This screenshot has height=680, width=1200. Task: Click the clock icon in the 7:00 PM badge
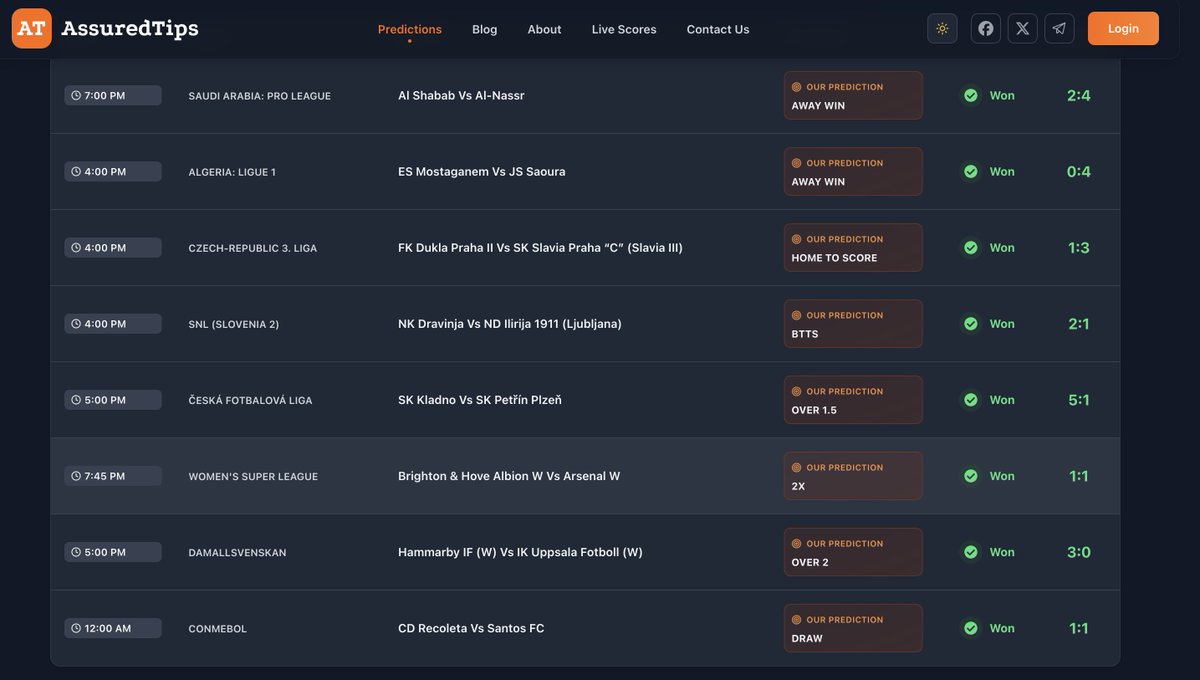coord(76,96)
